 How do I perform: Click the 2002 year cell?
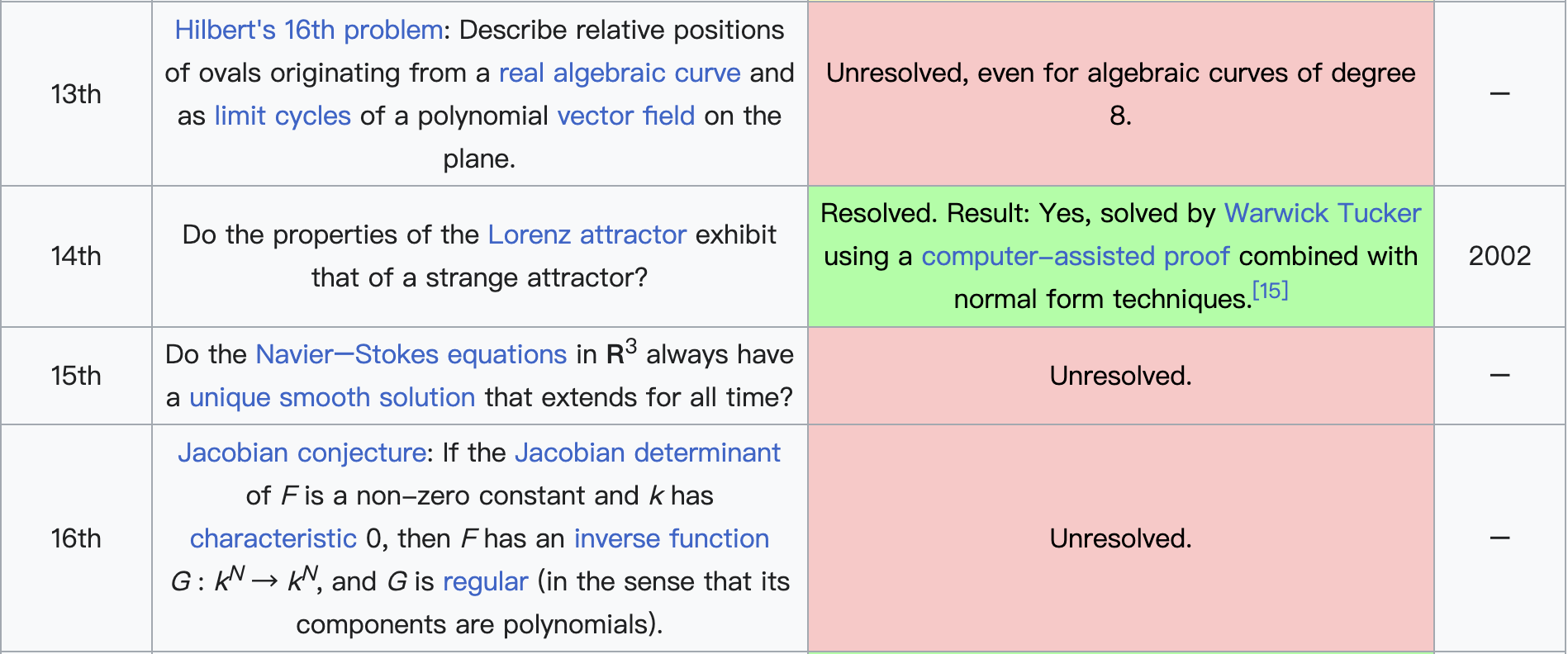[1499, 257]
